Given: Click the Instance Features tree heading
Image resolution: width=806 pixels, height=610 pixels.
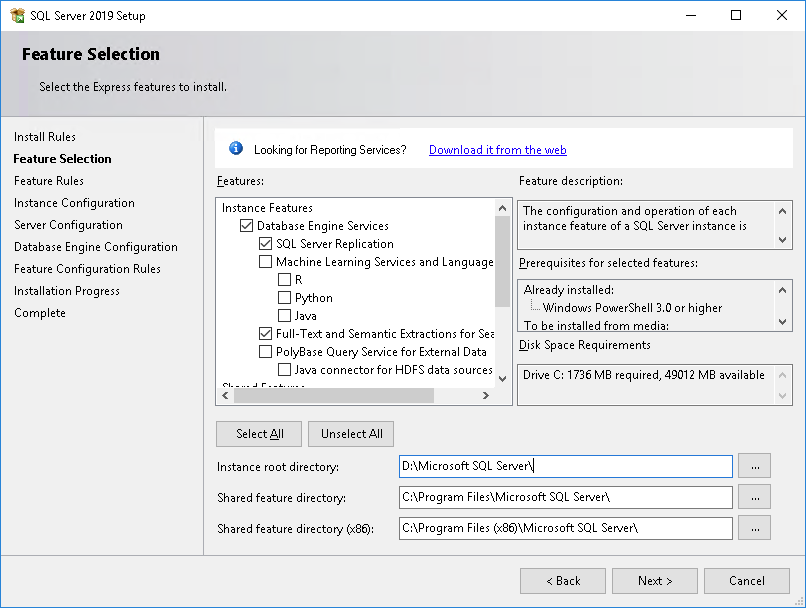Looking at the screenshot, I should click(x=267, y=208).
